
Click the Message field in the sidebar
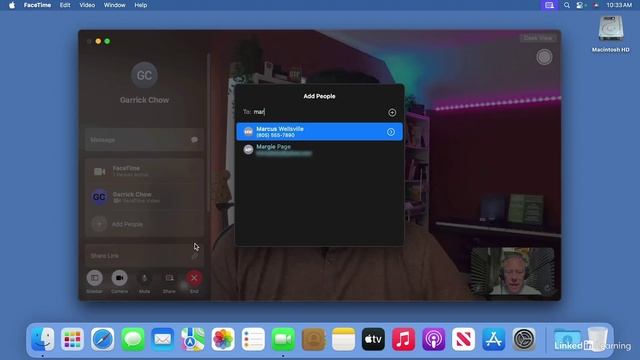point(144,140)
